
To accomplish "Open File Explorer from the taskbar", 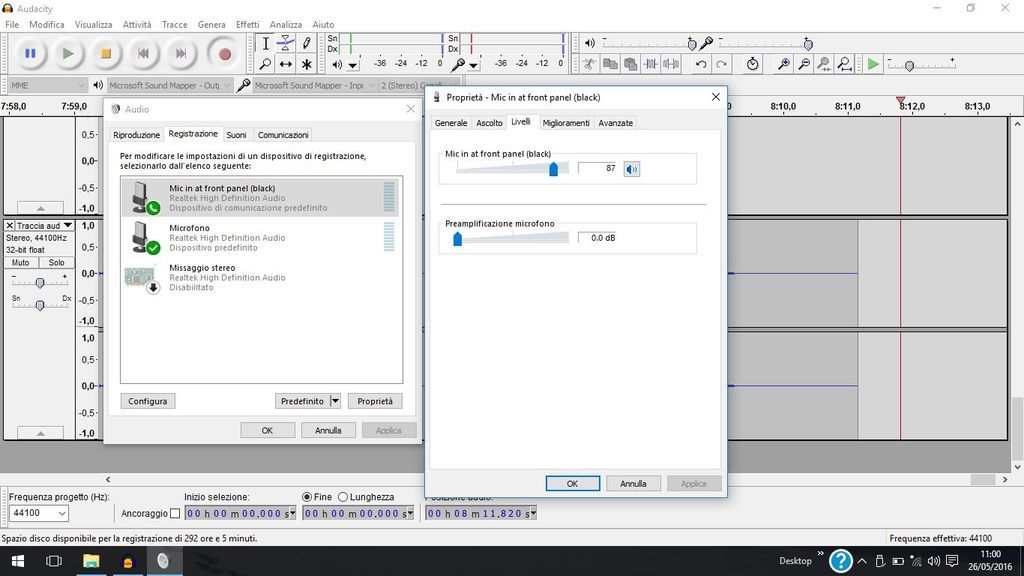I will coord(90,561).
